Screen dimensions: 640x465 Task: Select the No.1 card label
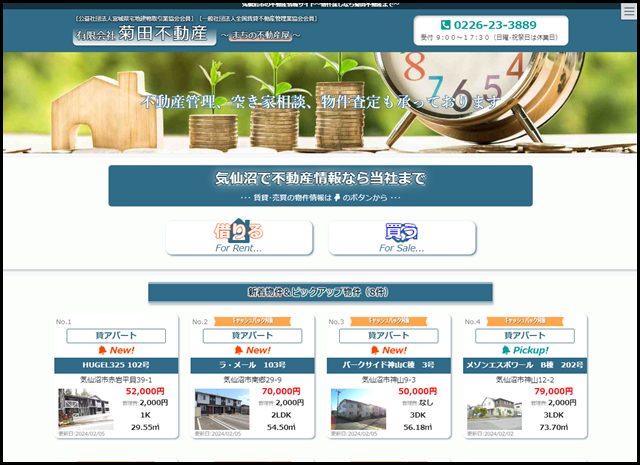[63, 322]
